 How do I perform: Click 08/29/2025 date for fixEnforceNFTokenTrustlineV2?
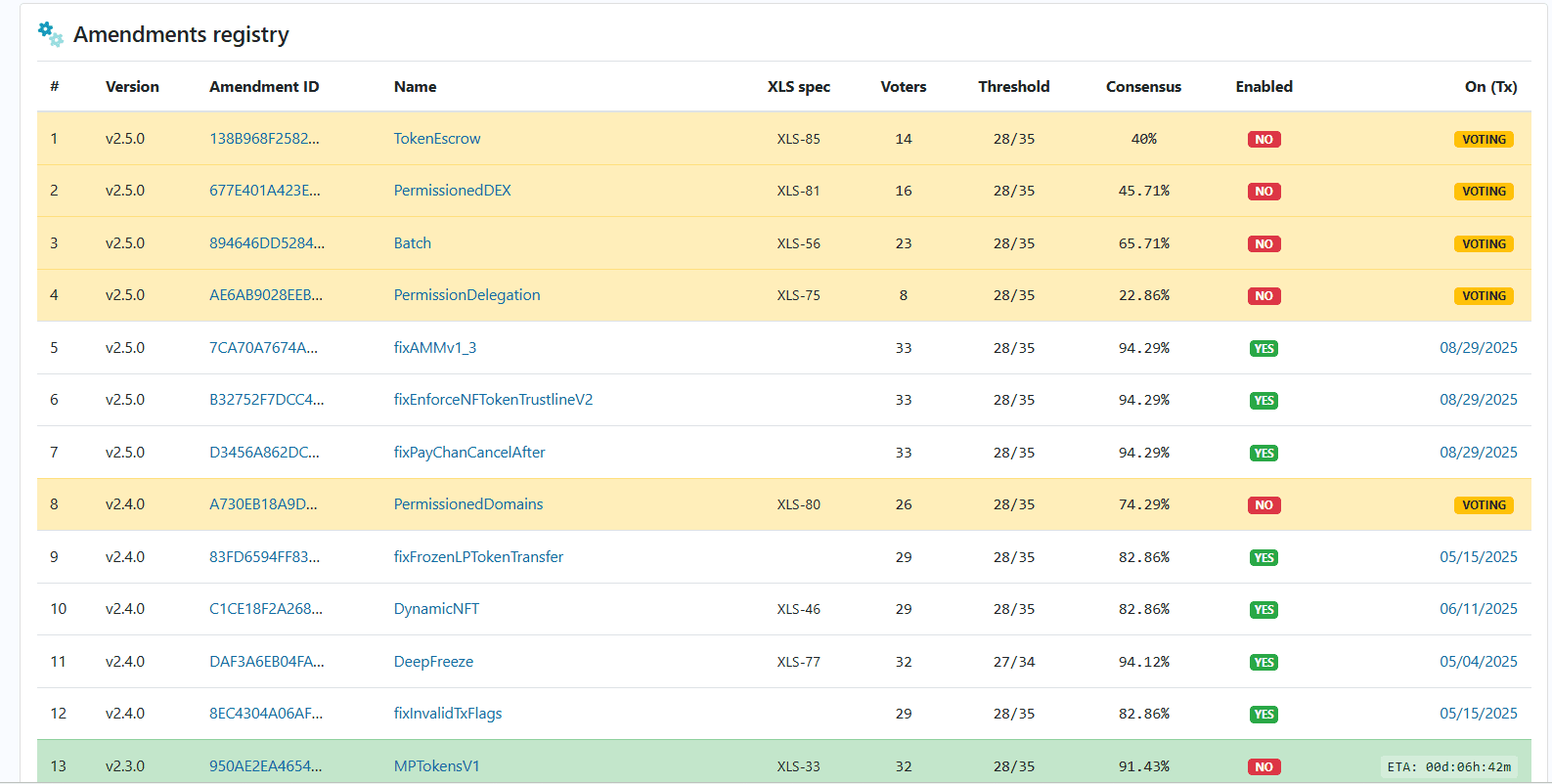click(1478, 400)
